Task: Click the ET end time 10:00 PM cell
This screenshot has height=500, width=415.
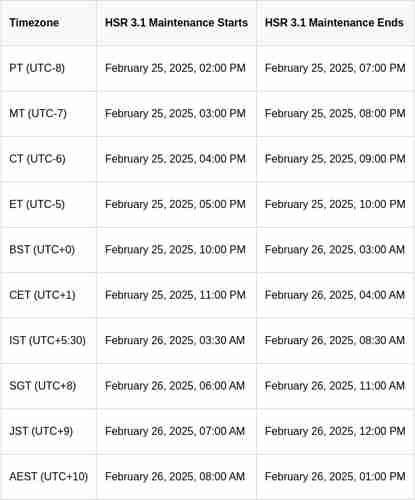Action: (335, 204)
